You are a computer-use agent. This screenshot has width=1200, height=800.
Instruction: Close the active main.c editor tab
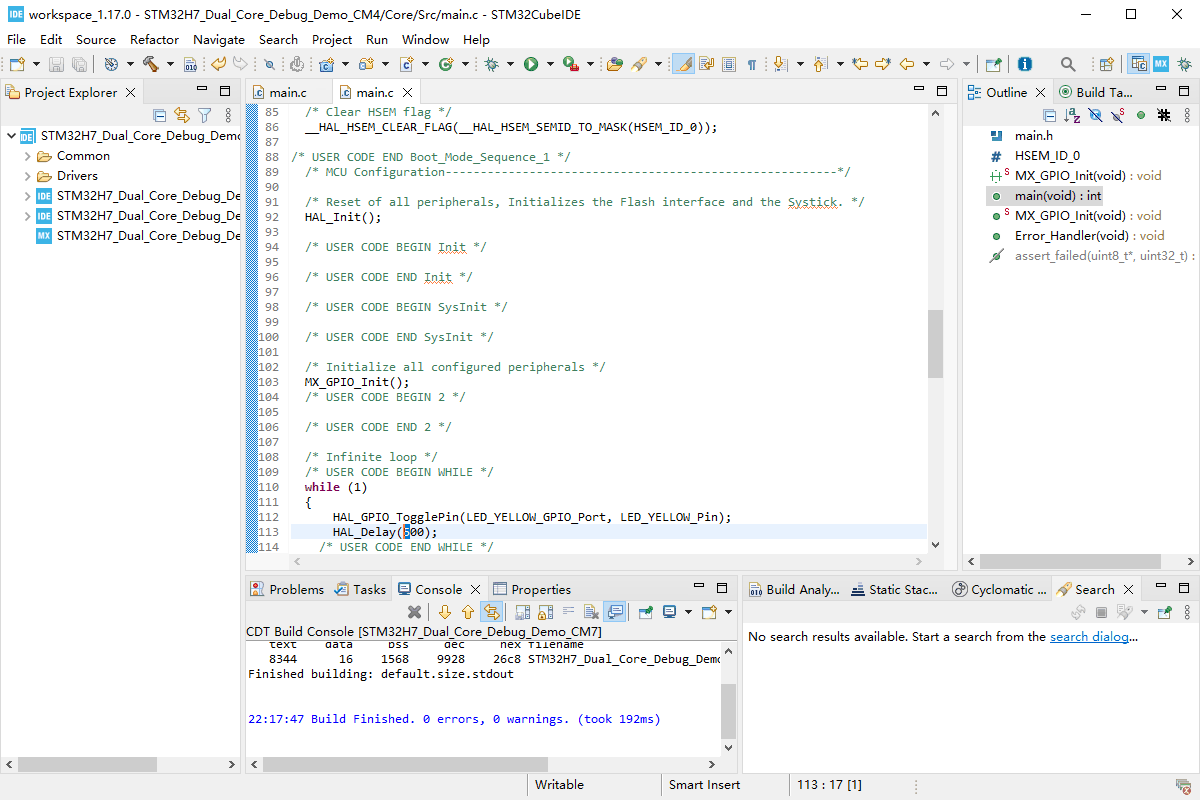click(406, 92)
